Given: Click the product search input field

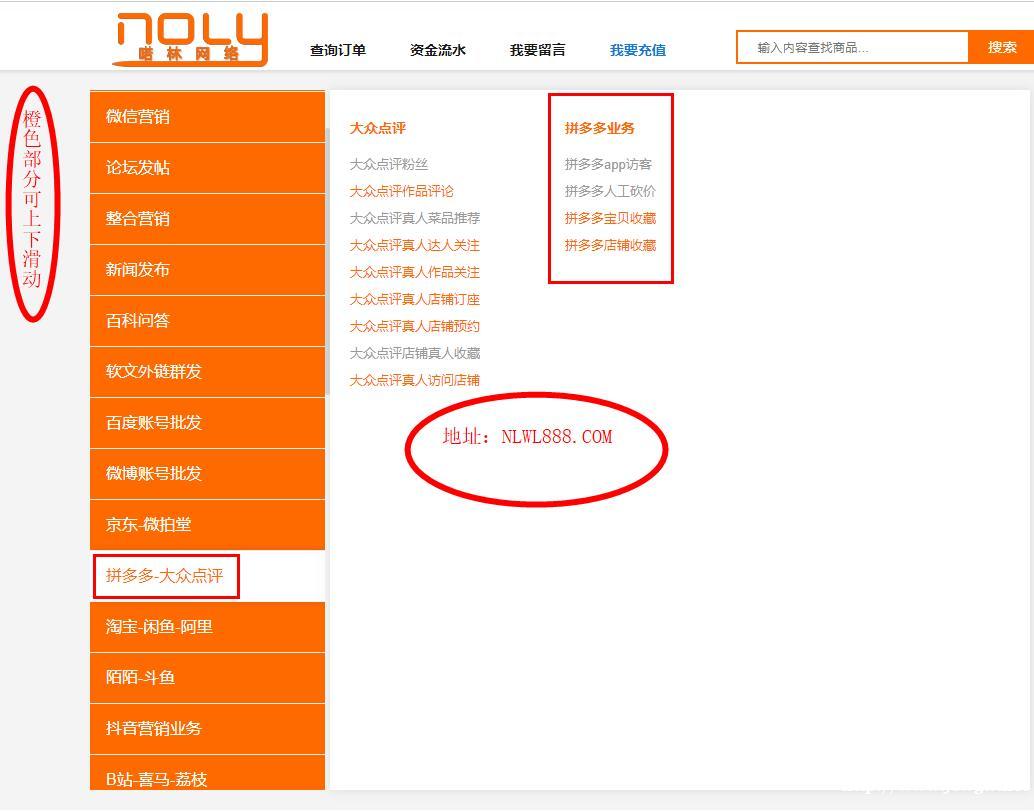Looking at the screenshot, I should coord(852,47).
